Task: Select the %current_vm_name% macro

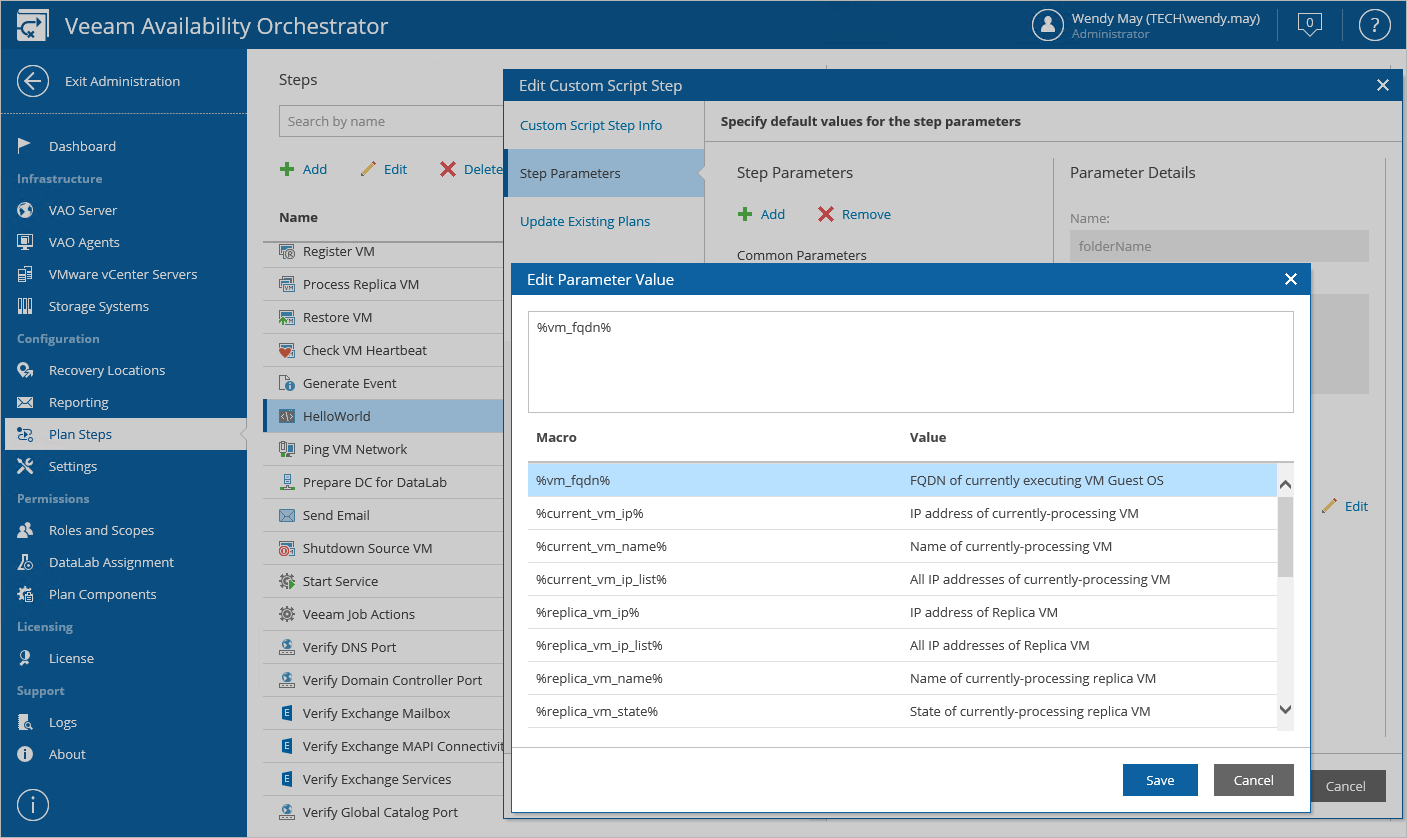Action: point(902,546)
